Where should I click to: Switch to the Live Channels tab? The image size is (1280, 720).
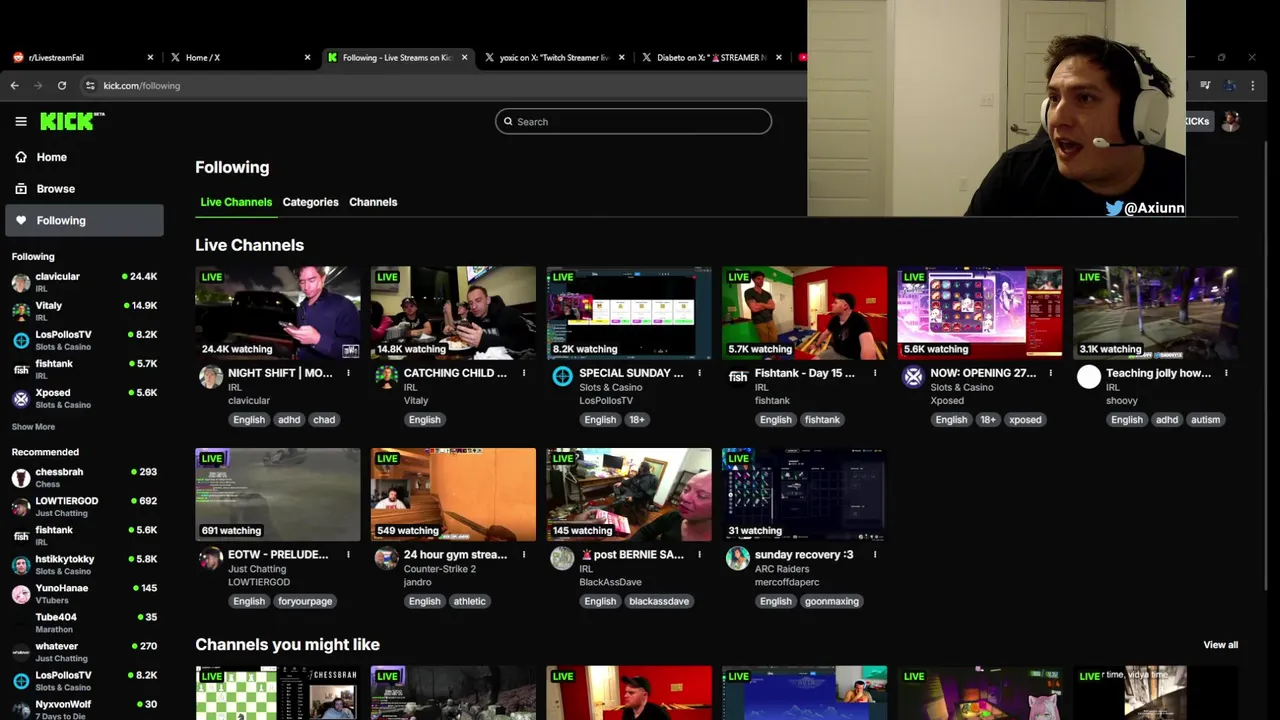pyautogui.click(x=236, y=202)
